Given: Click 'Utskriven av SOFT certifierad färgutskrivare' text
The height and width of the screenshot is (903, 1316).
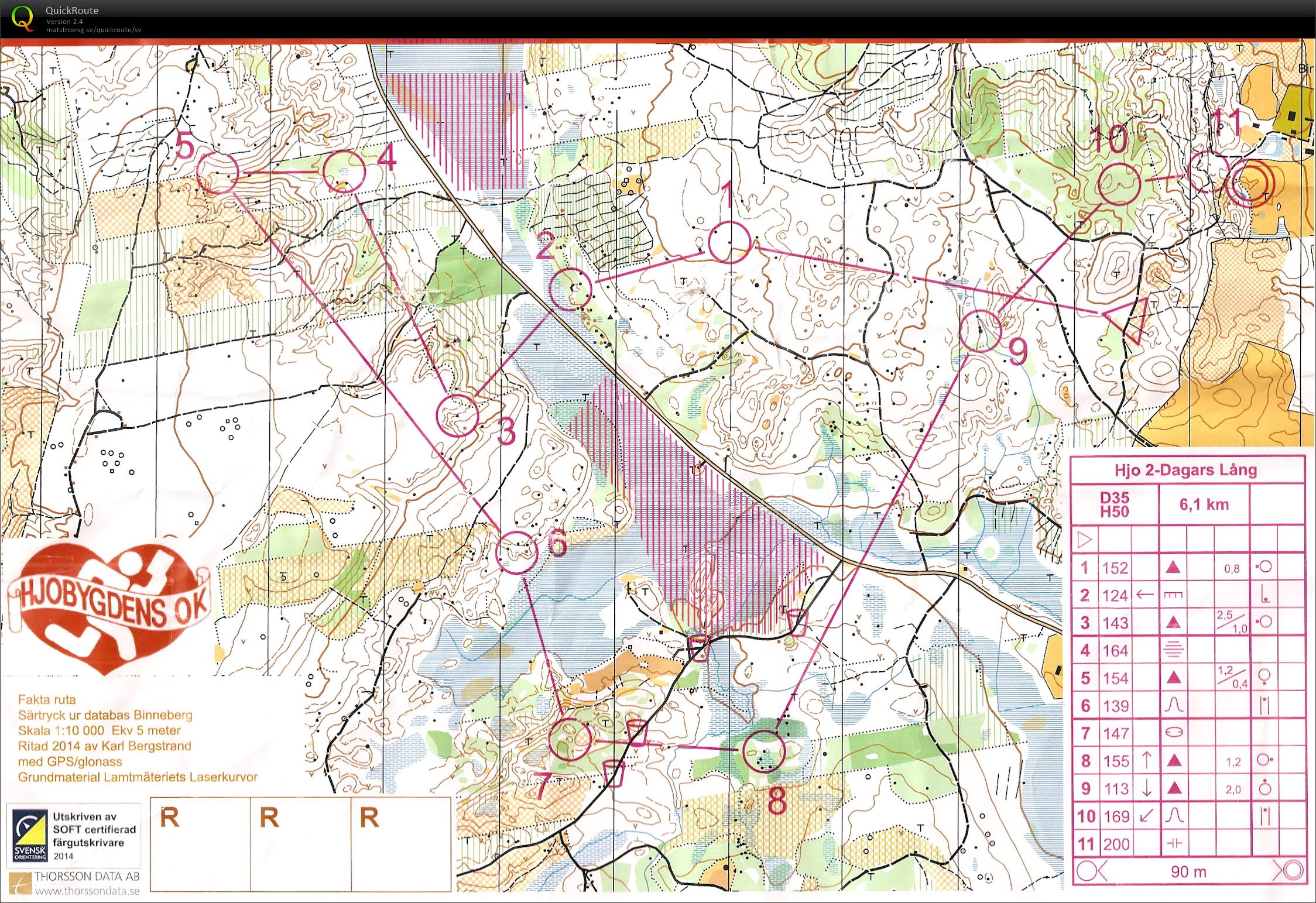Looking at the screenshot, I should (94, 829).
